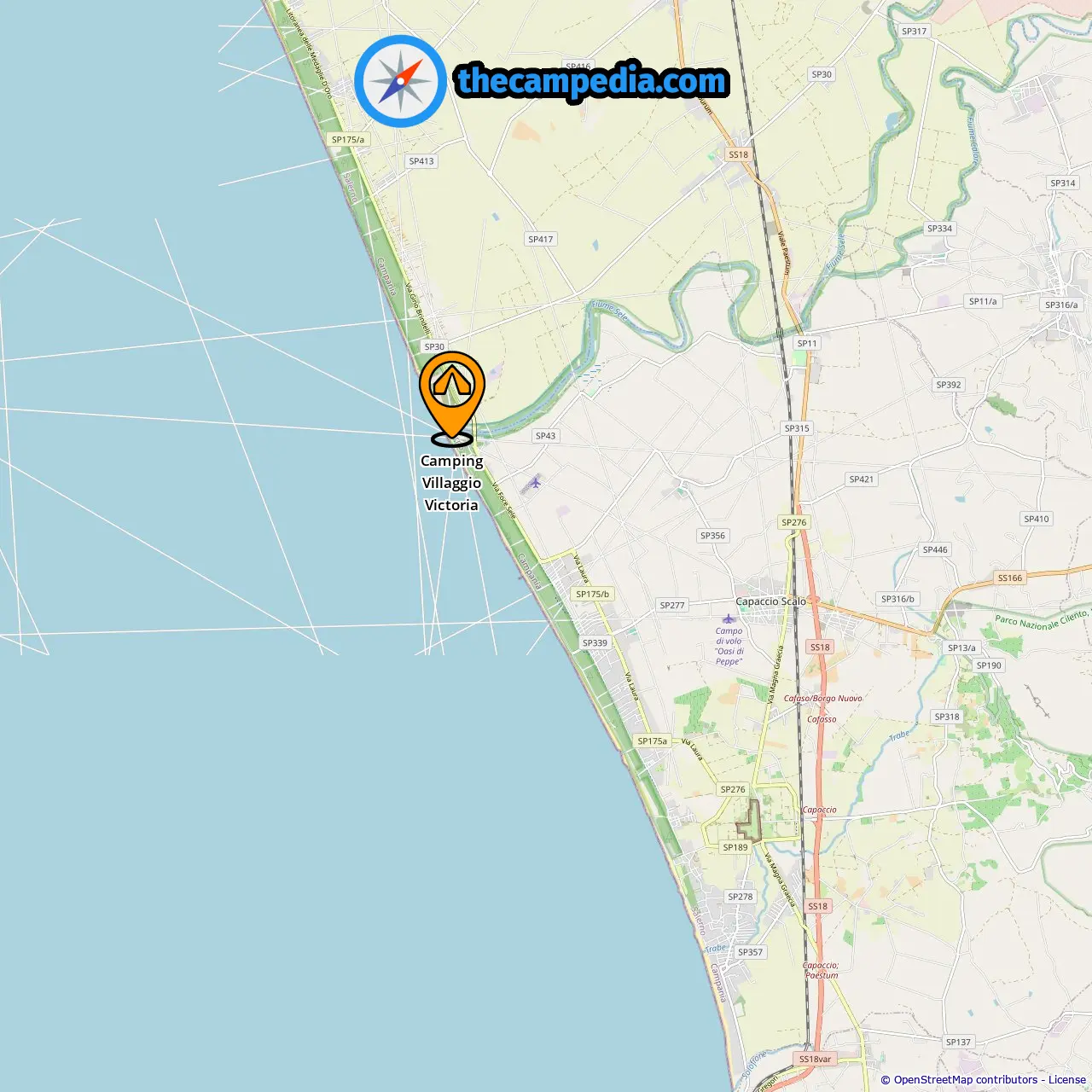
Task: Open the thecampedia.com logo text
Action: click(x=592, y=81)
